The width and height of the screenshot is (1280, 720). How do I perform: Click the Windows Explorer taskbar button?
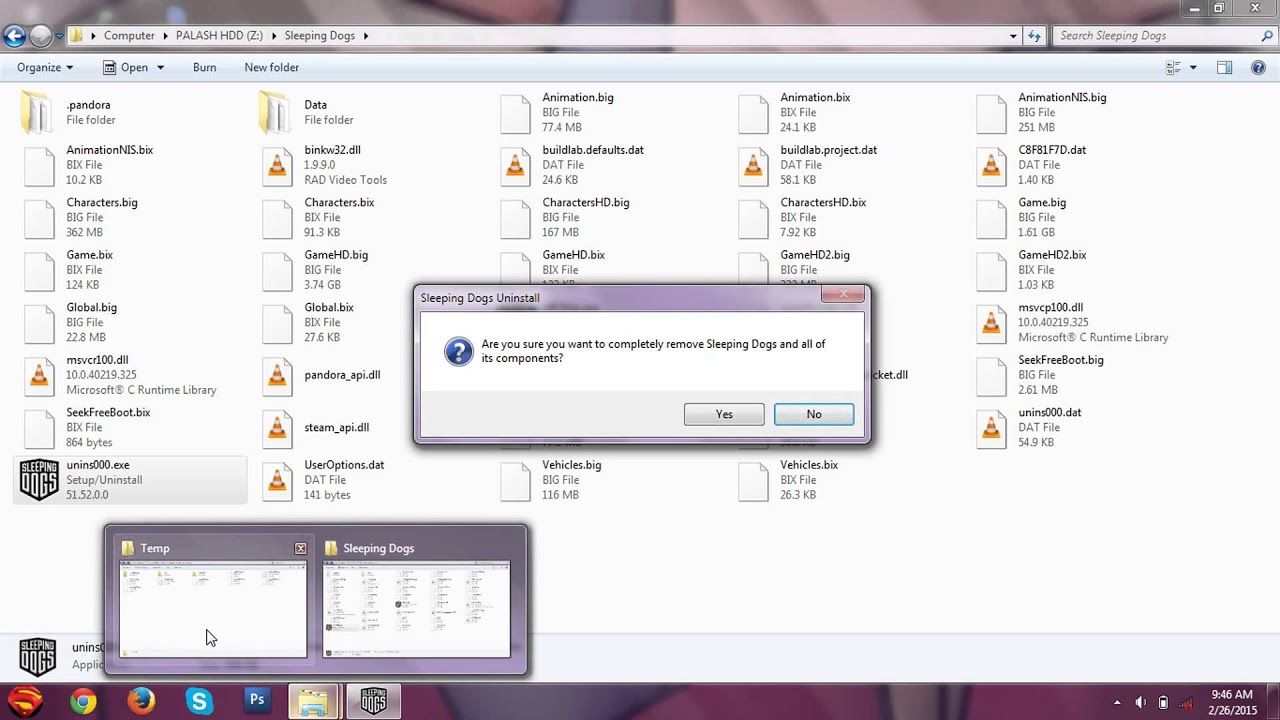coord(315,702)
